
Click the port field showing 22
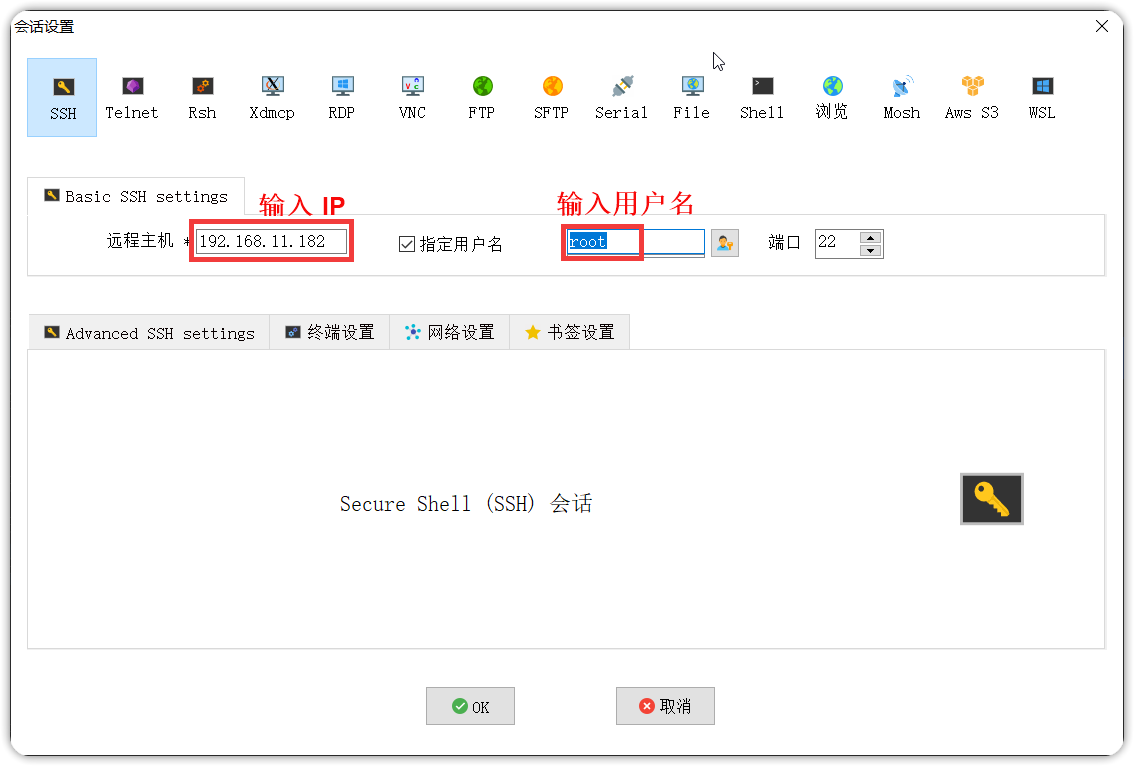(837, 243)
